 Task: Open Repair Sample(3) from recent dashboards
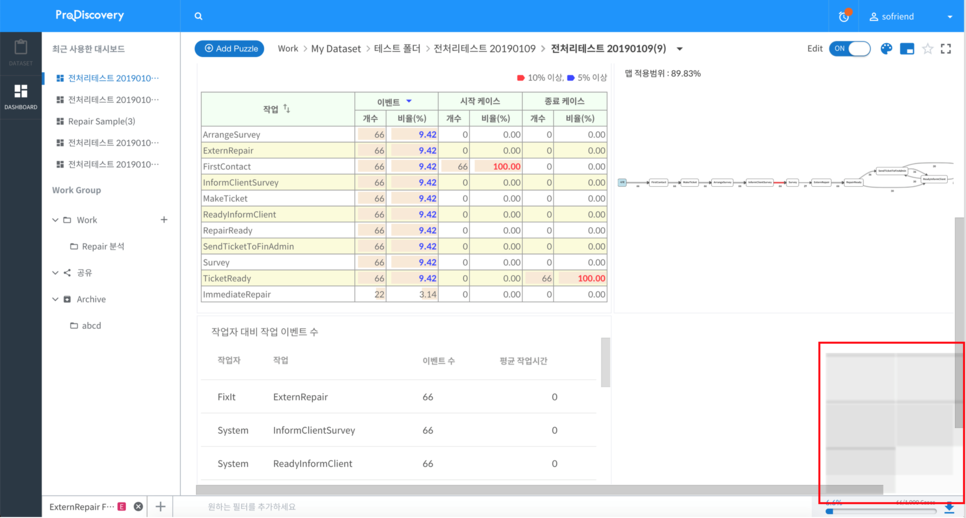click(101, 121)
